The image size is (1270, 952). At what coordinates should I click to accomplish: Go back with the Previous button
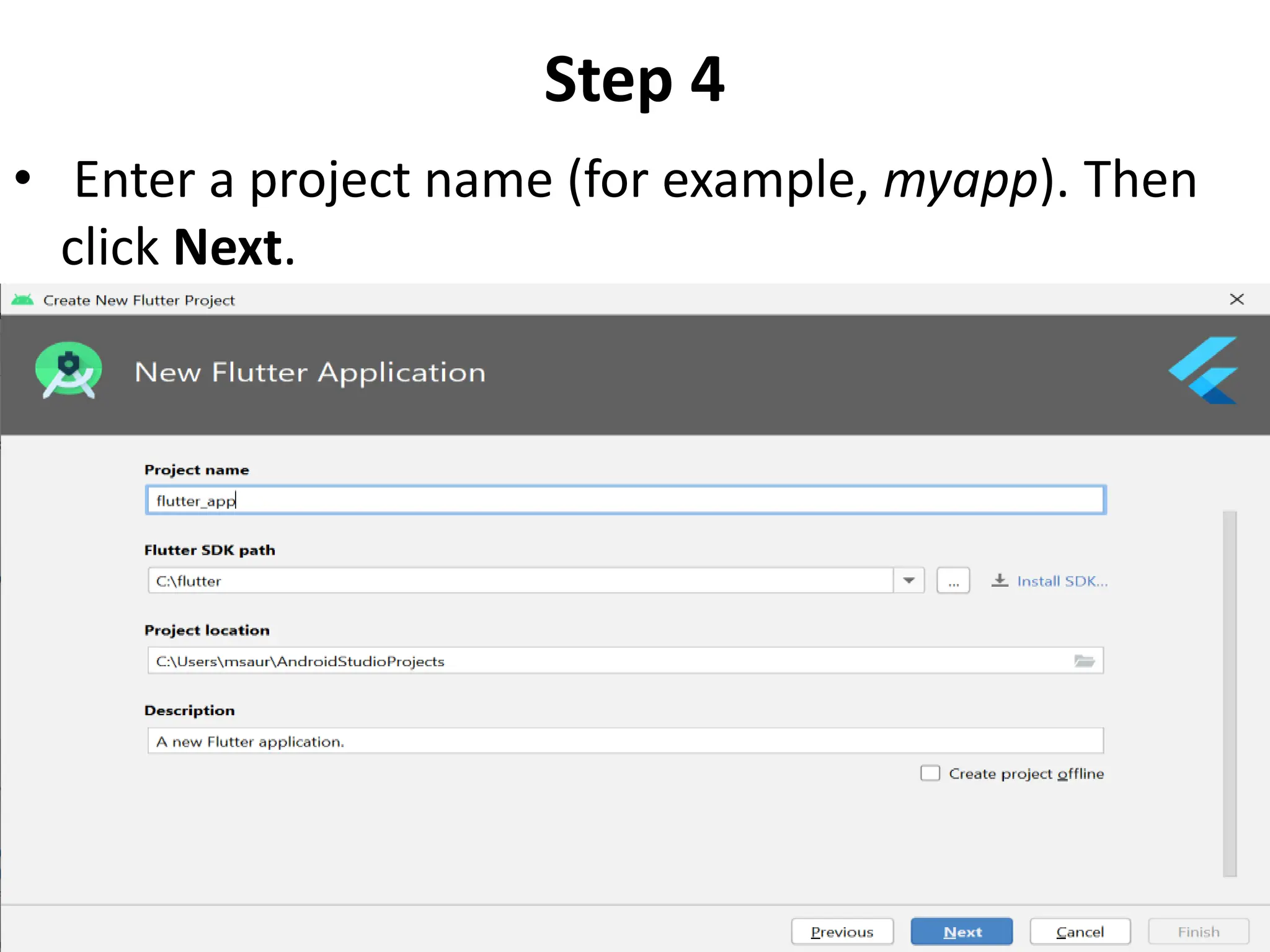(842, 932)
